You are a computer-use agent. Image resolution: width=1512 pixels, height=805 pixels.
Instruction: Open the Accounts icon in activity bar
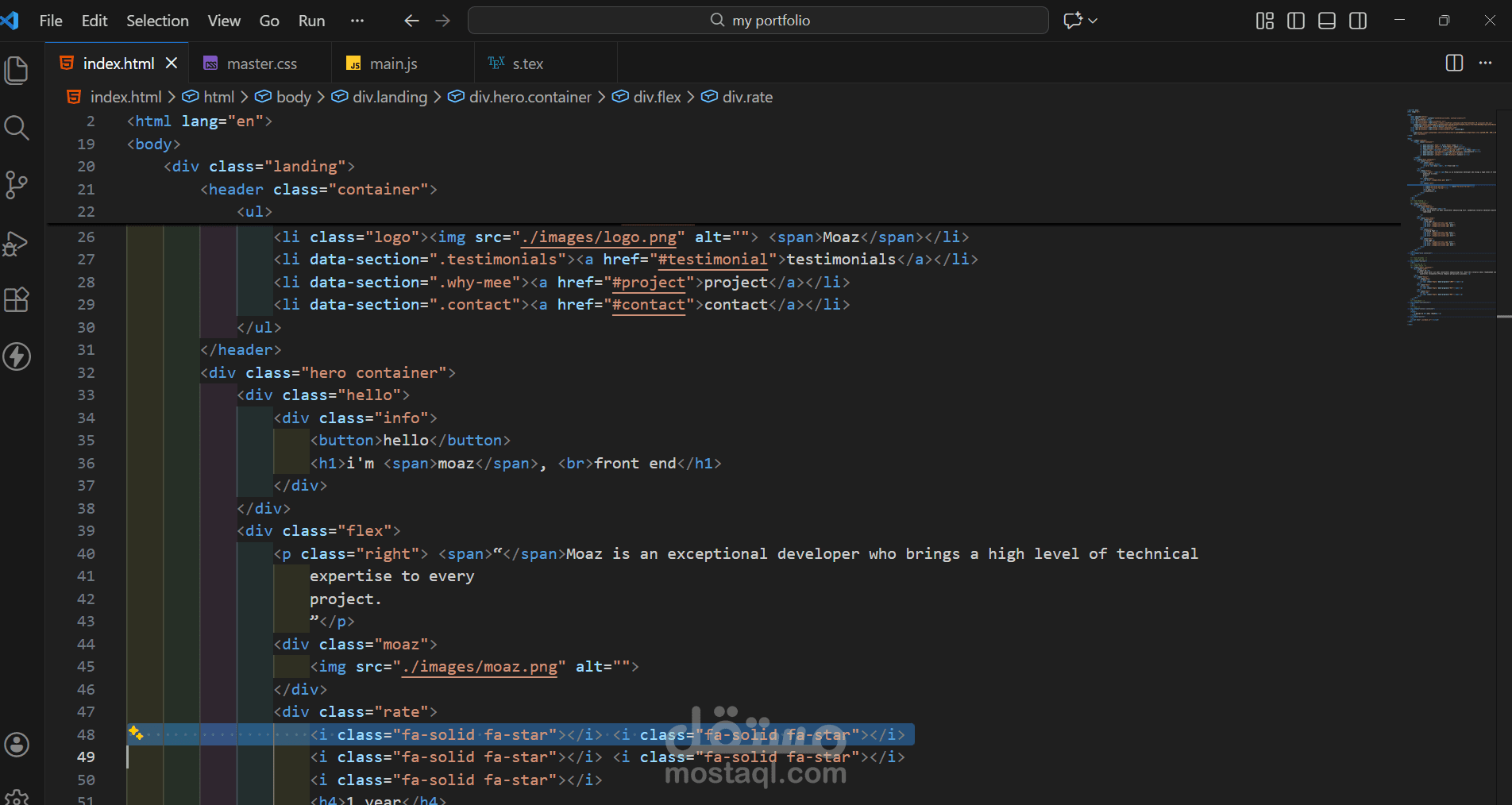coord(17,745)
